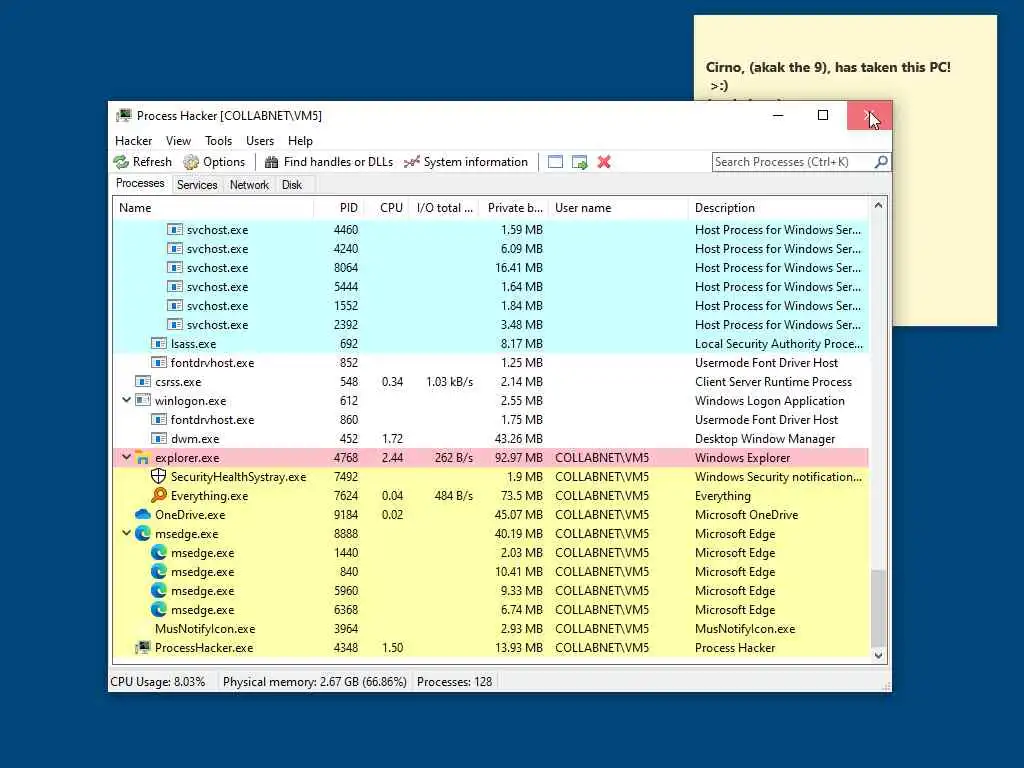Click the Everything.exe magnifier icon
This screenshot has height=768, width=1024.
(159, 496)
